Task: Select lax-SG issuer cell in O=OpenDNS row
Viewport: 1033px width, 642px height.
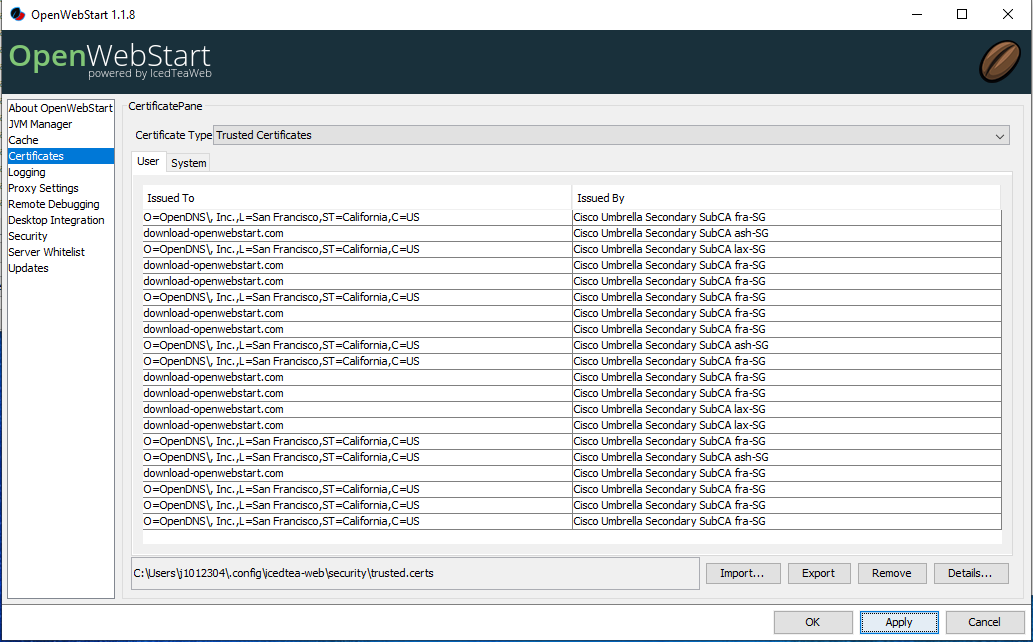Action: coord(787,249)
